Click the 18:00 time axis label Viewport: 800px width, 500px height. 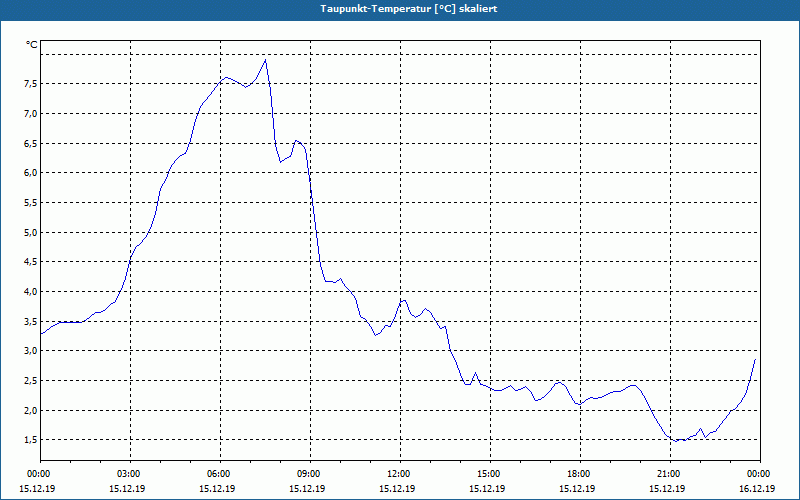click(x=579, y=474)
